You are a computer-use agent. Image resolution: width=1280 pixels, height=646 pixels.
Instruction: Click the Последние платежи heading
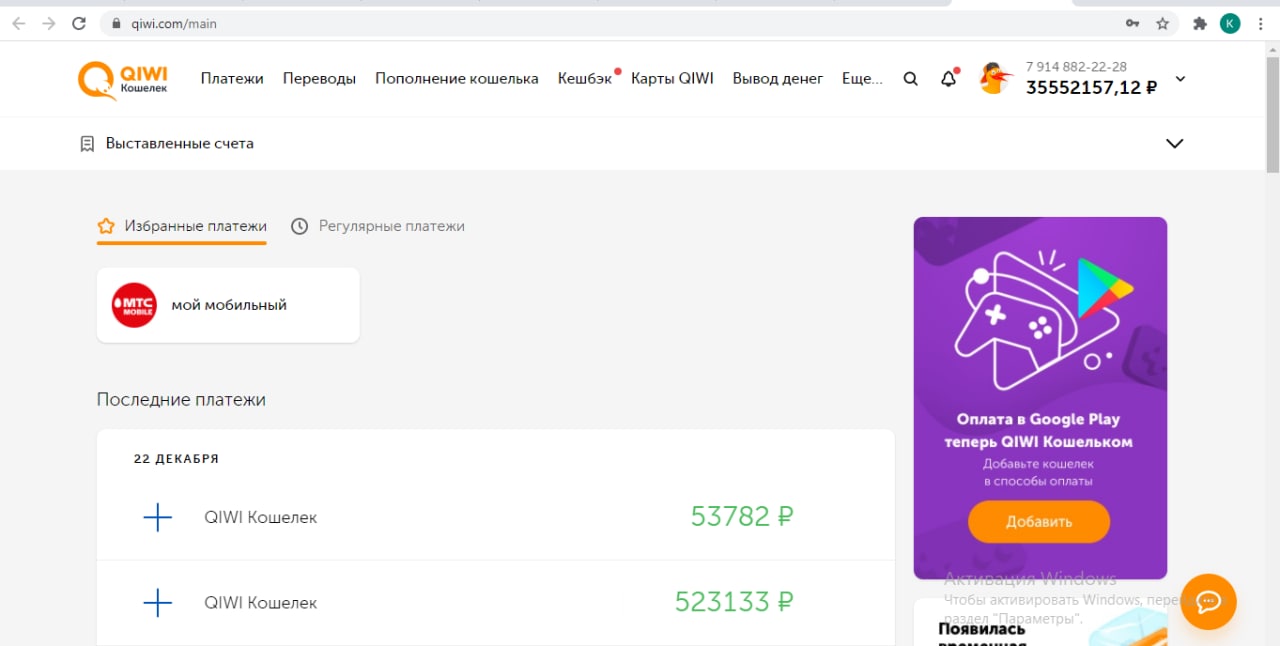[181, 399]
